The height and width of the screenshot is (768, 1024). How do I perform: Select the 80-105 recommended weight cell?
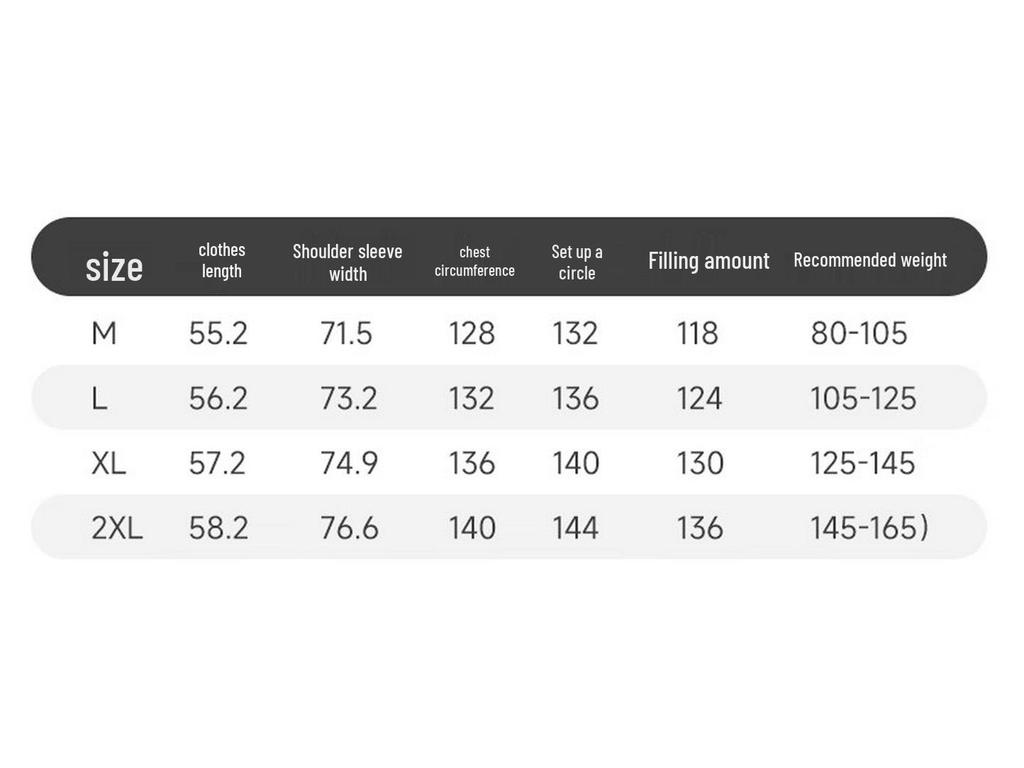(x=859, y=334)
